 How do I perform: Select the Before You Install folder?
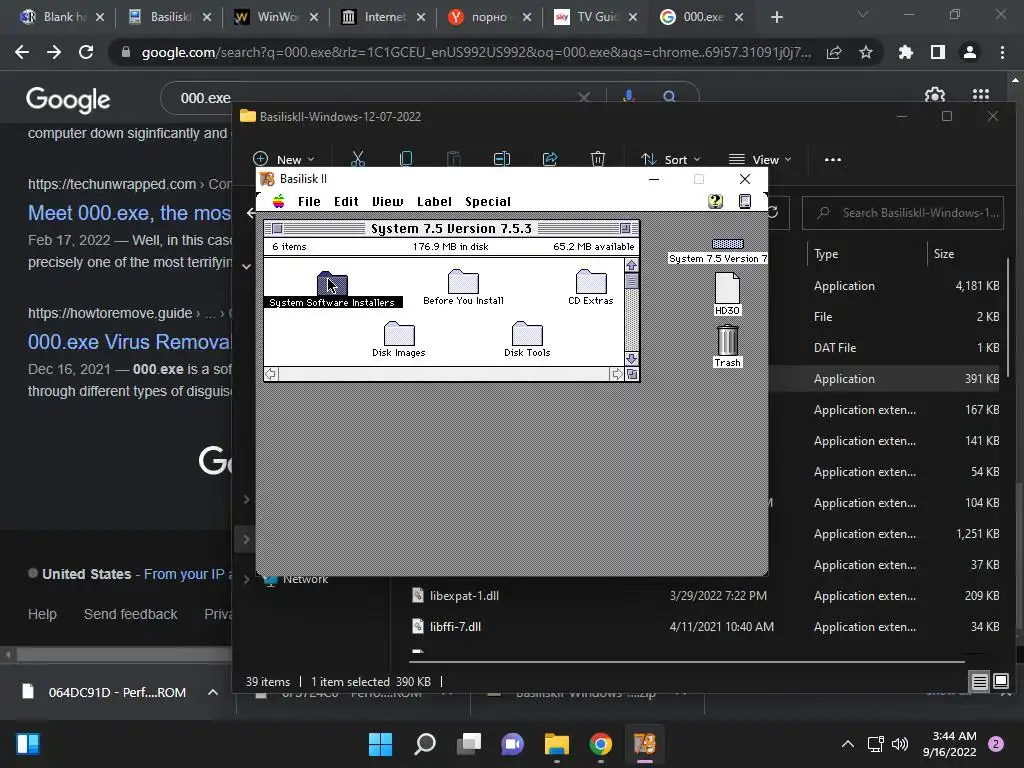tap(464, 287)
